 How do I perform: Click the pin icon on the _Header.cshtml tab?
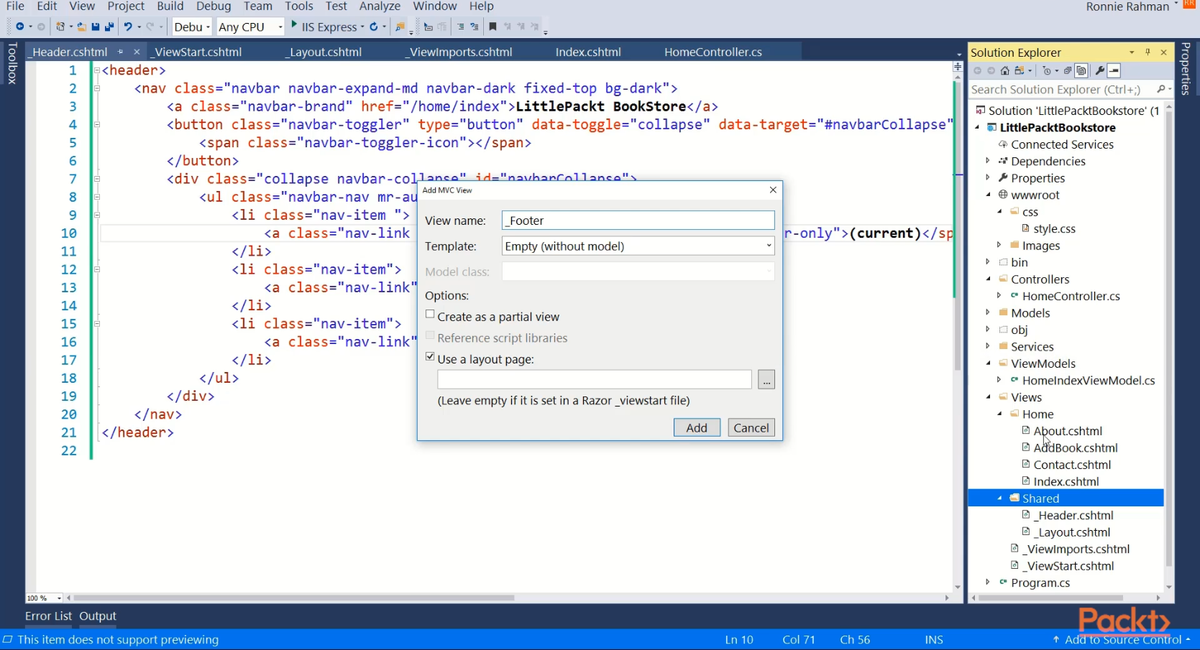click(x=121, y=52)
